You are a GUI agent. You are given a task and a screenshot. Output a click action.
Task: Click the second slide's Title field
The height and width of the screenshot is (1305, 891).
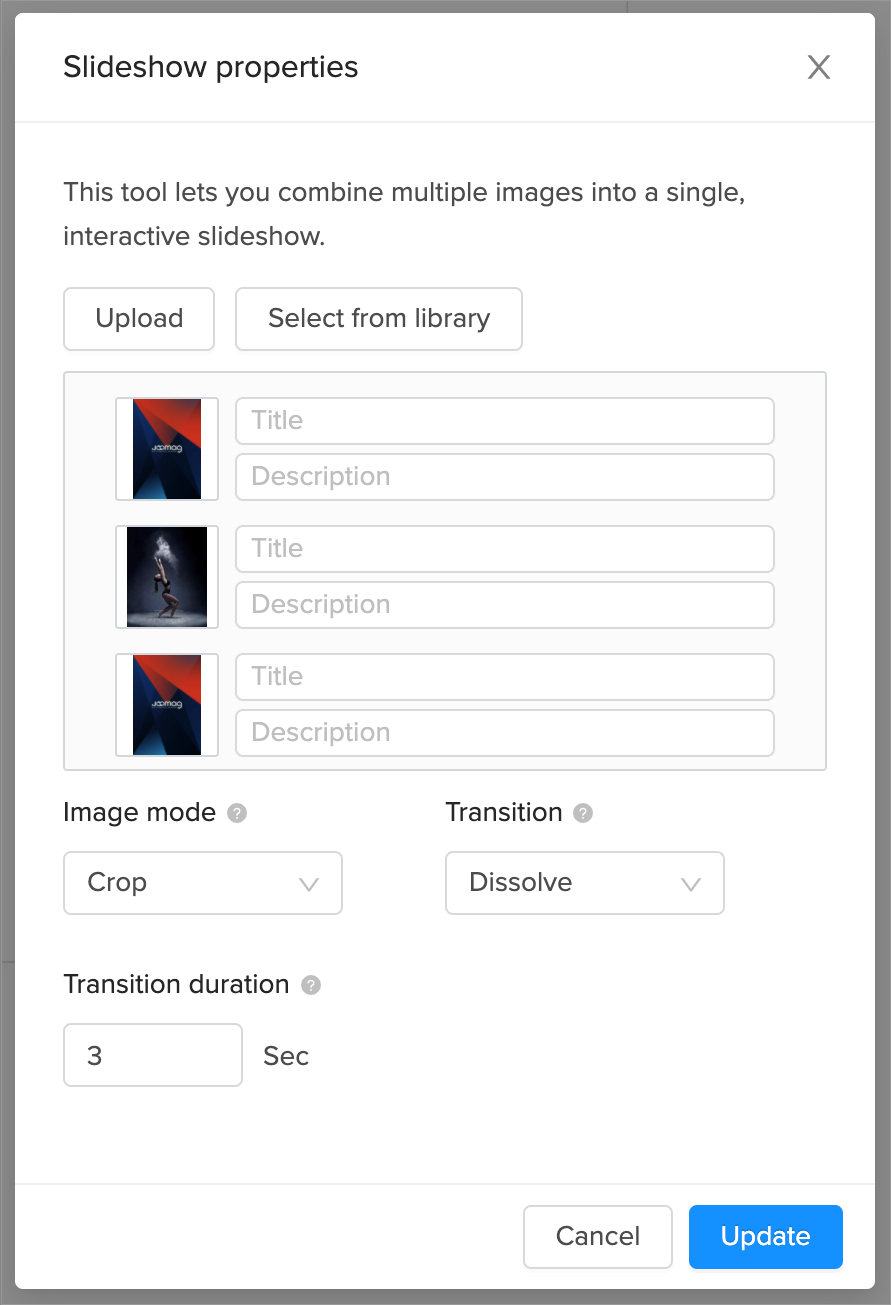click(504, 549)
